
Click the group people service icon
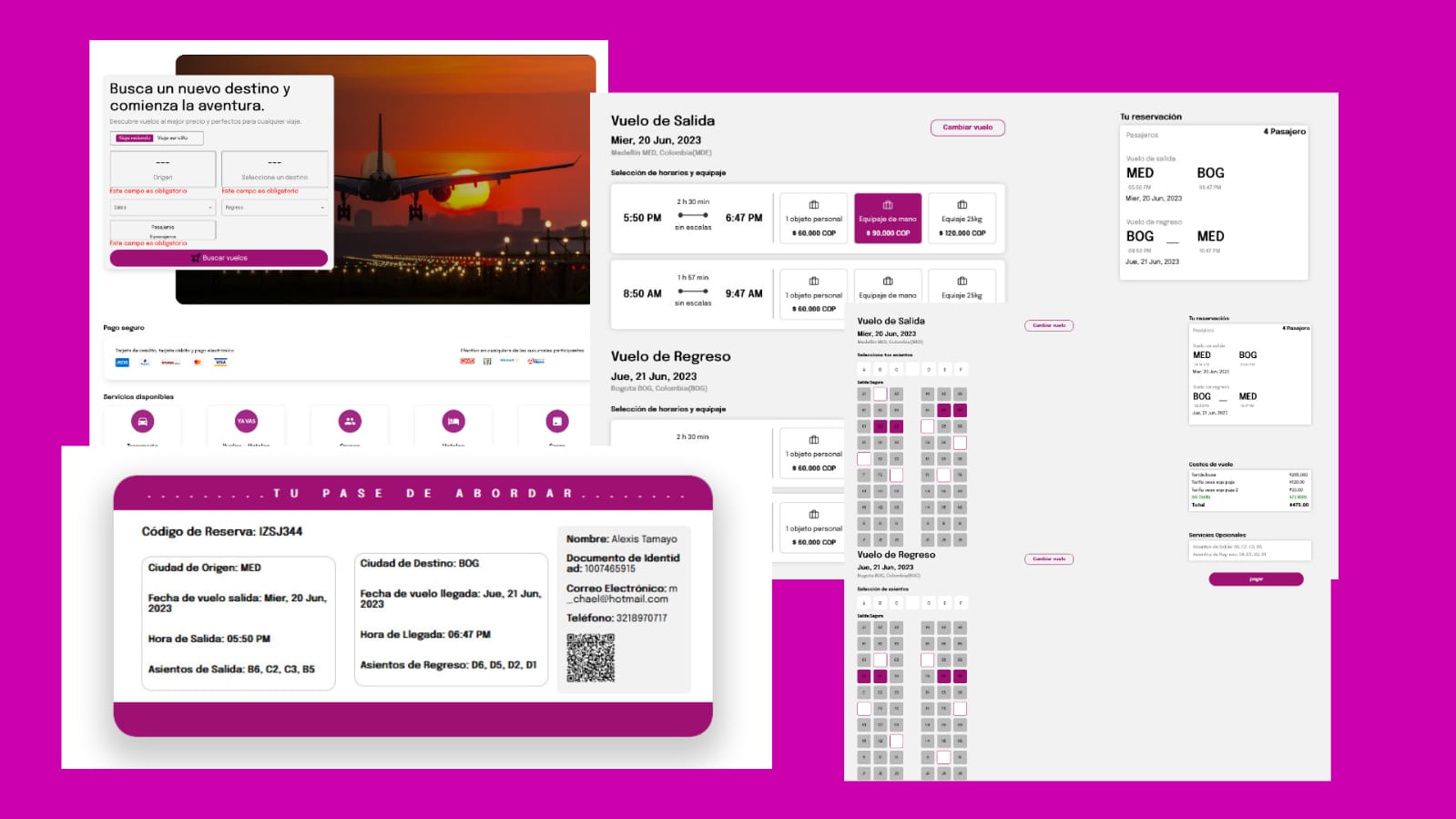(x=350, y=421)
